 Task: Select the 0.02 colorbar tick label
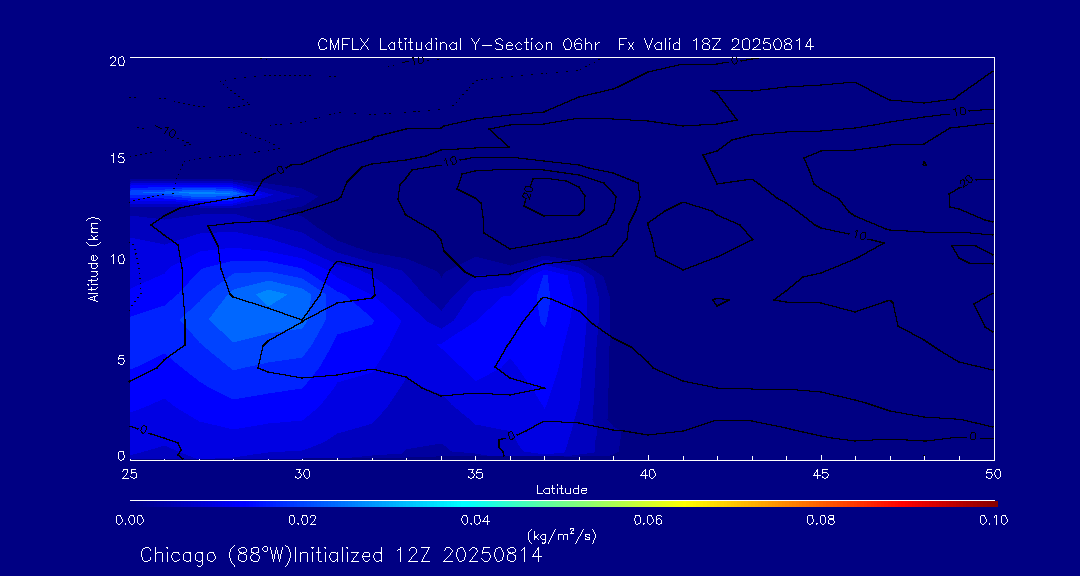[x=301, y=519]
